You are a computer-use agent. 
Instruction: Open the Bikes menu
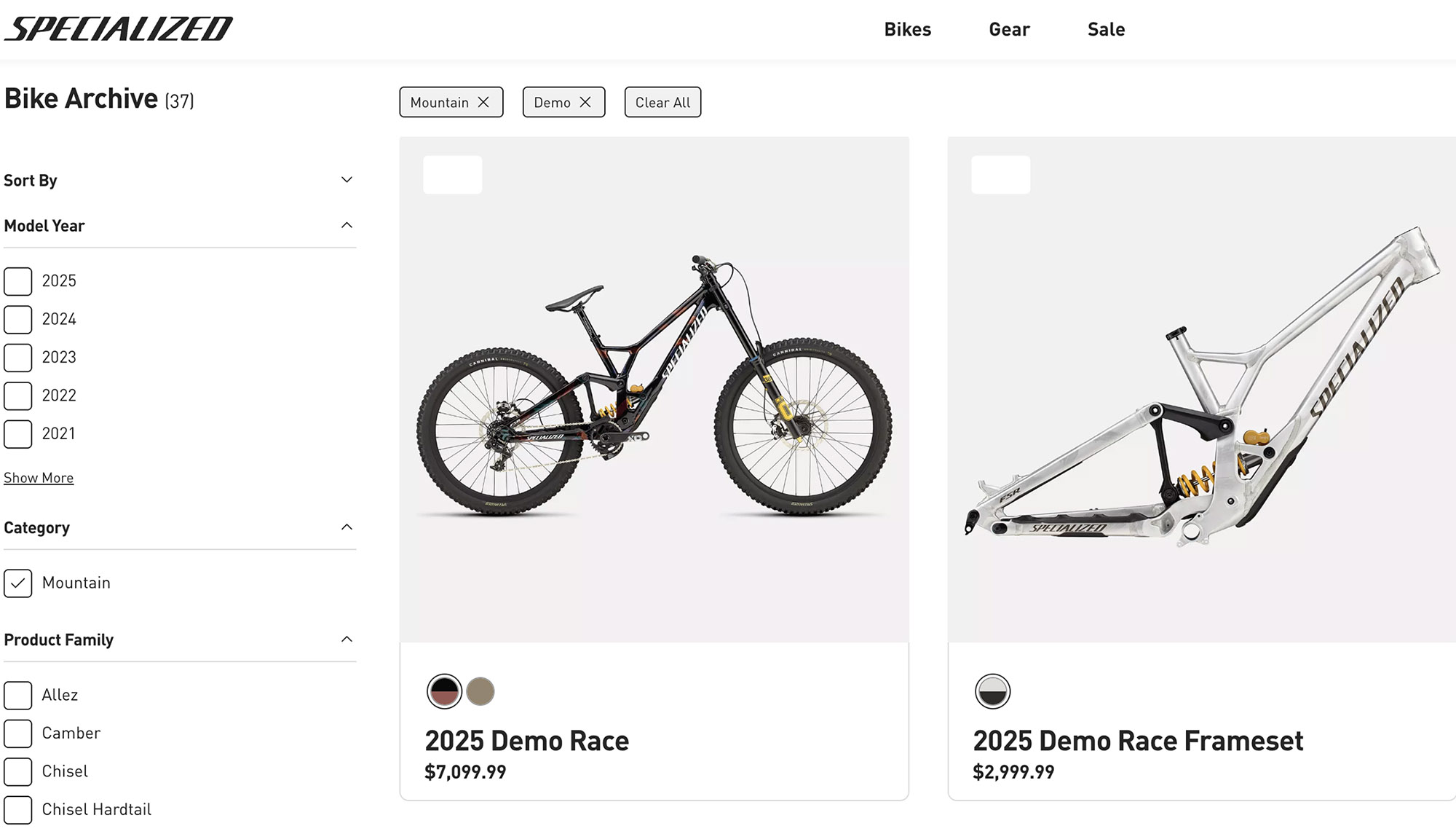coord(907,30)
